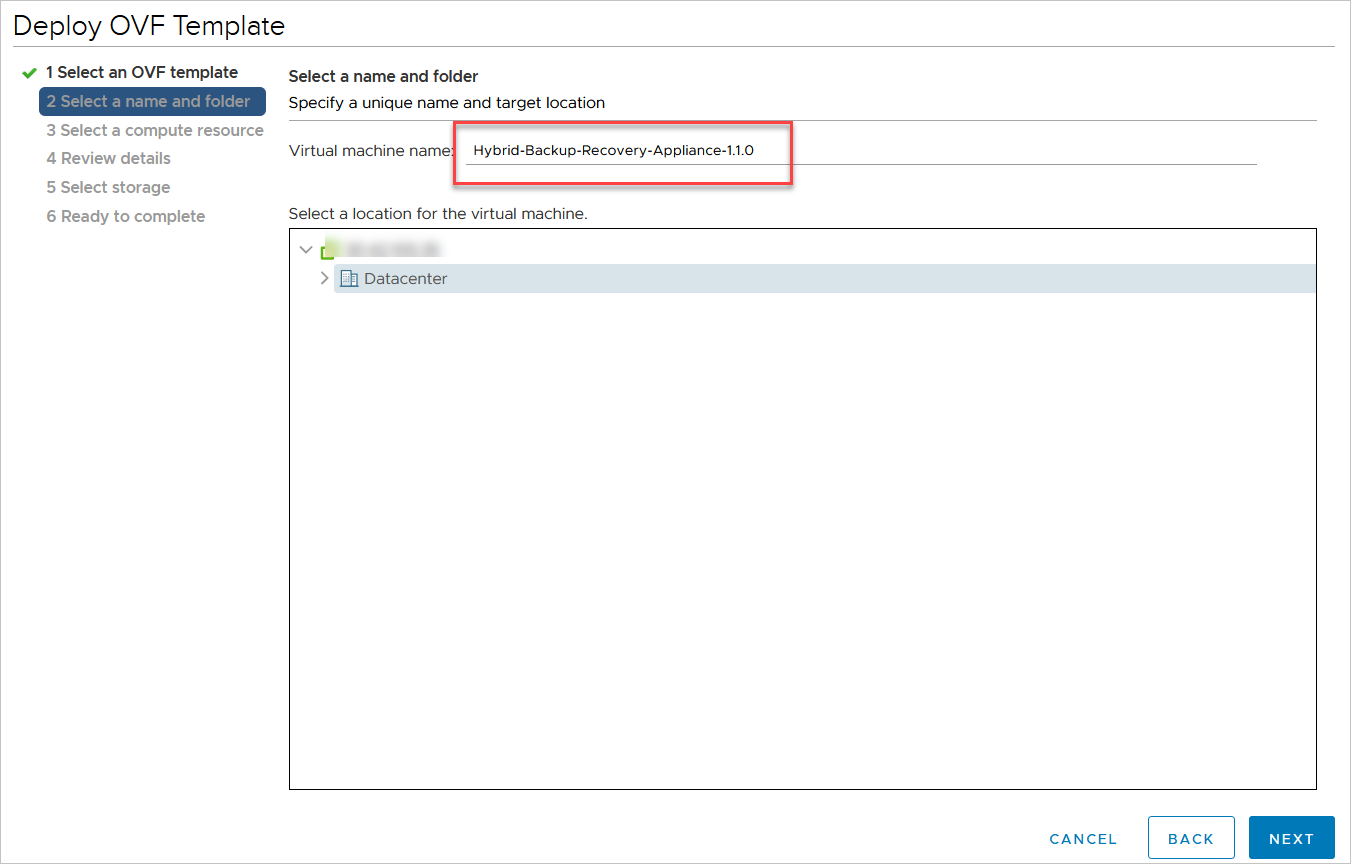Click the green checkmark beside step 1
The image size is (1351, 864).
pyautogui.click(x=30, y=73)
